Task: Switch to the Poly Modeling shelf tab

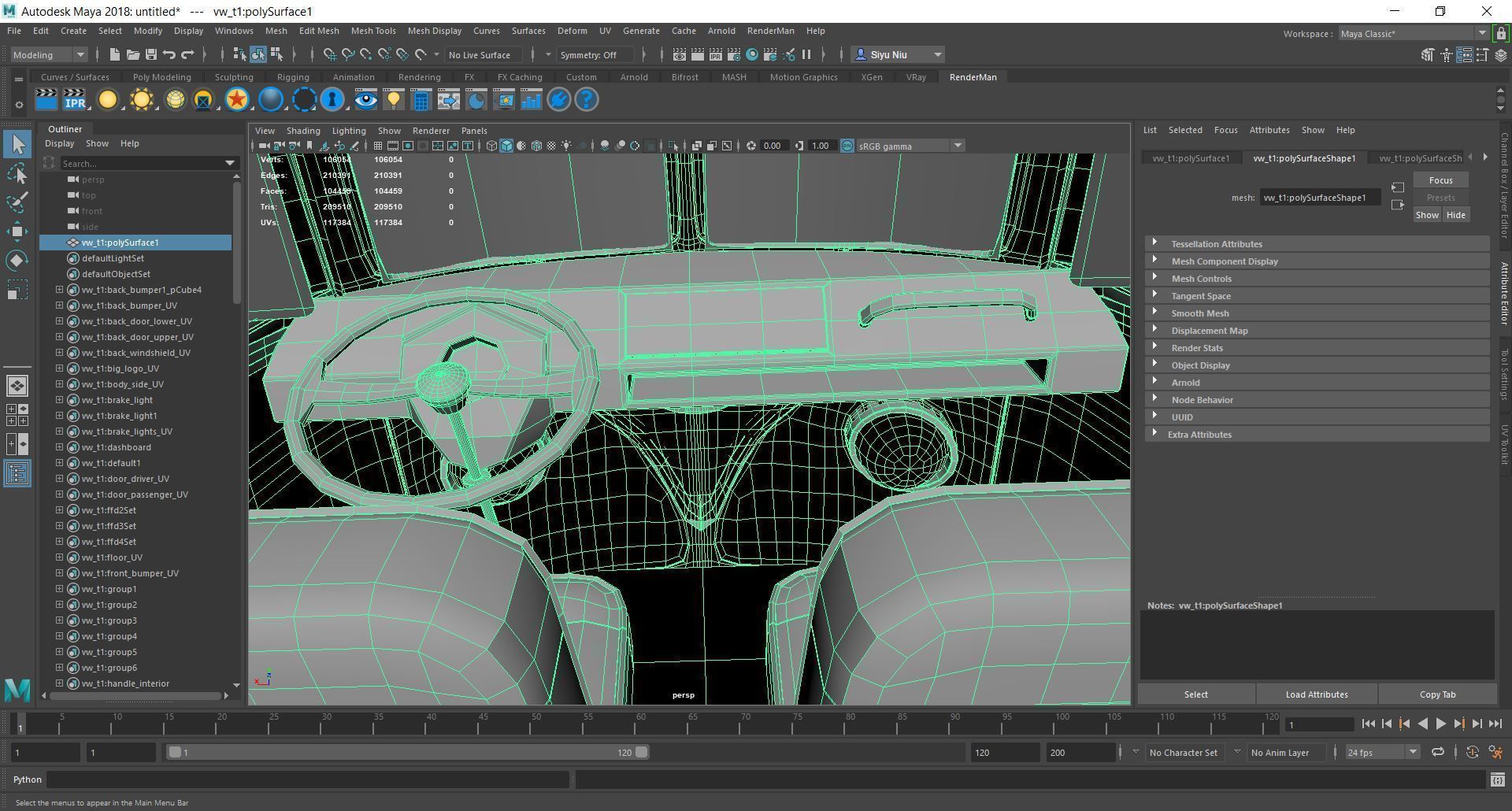Action: (161, 77)
